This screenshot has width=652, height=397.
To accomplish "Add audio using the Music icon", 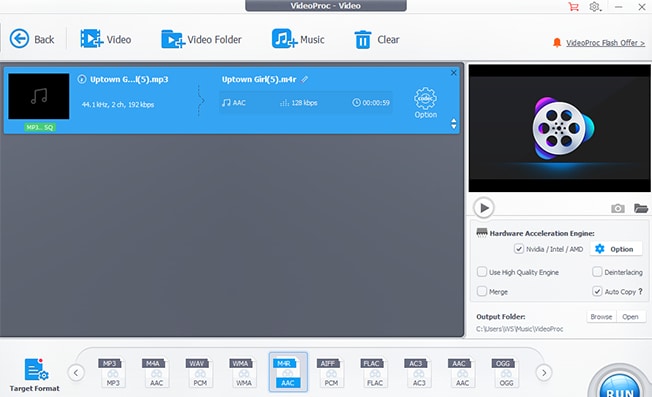I will 284,39.
